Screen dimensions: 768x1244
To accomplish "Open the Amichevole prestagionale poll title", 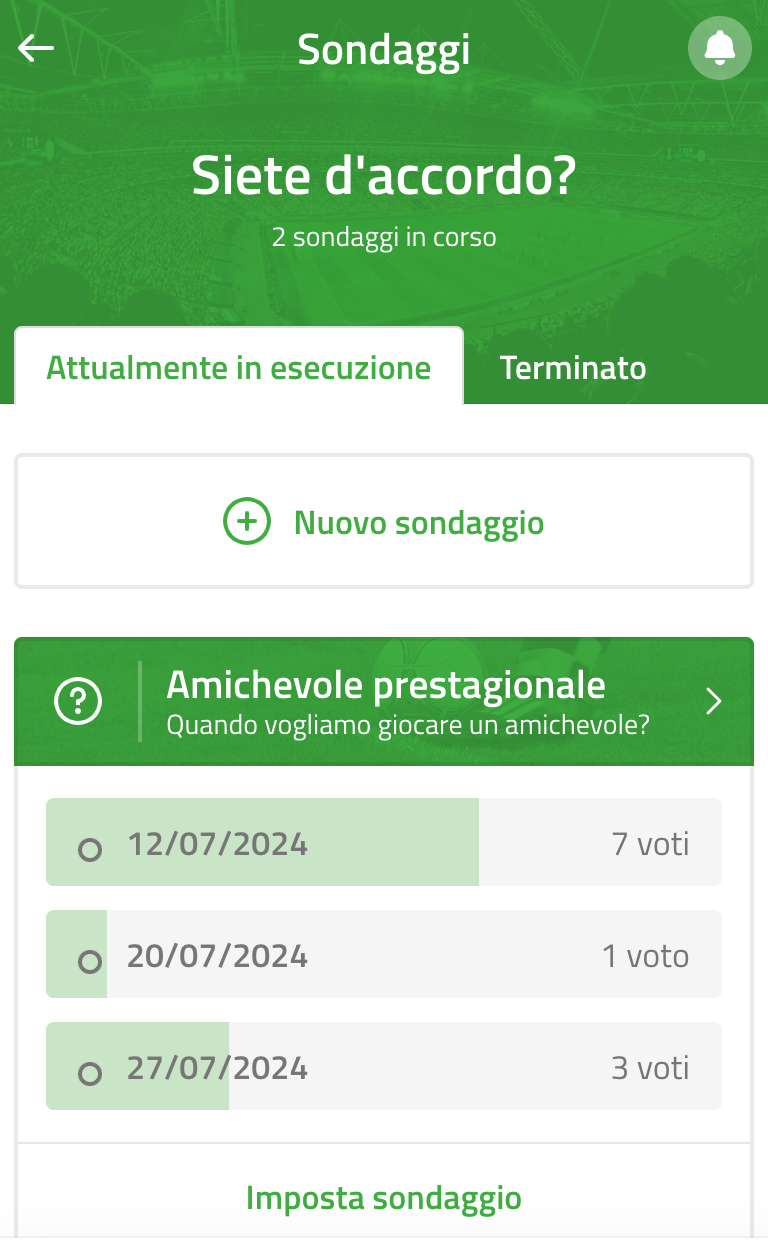I will tap(386, 686).
